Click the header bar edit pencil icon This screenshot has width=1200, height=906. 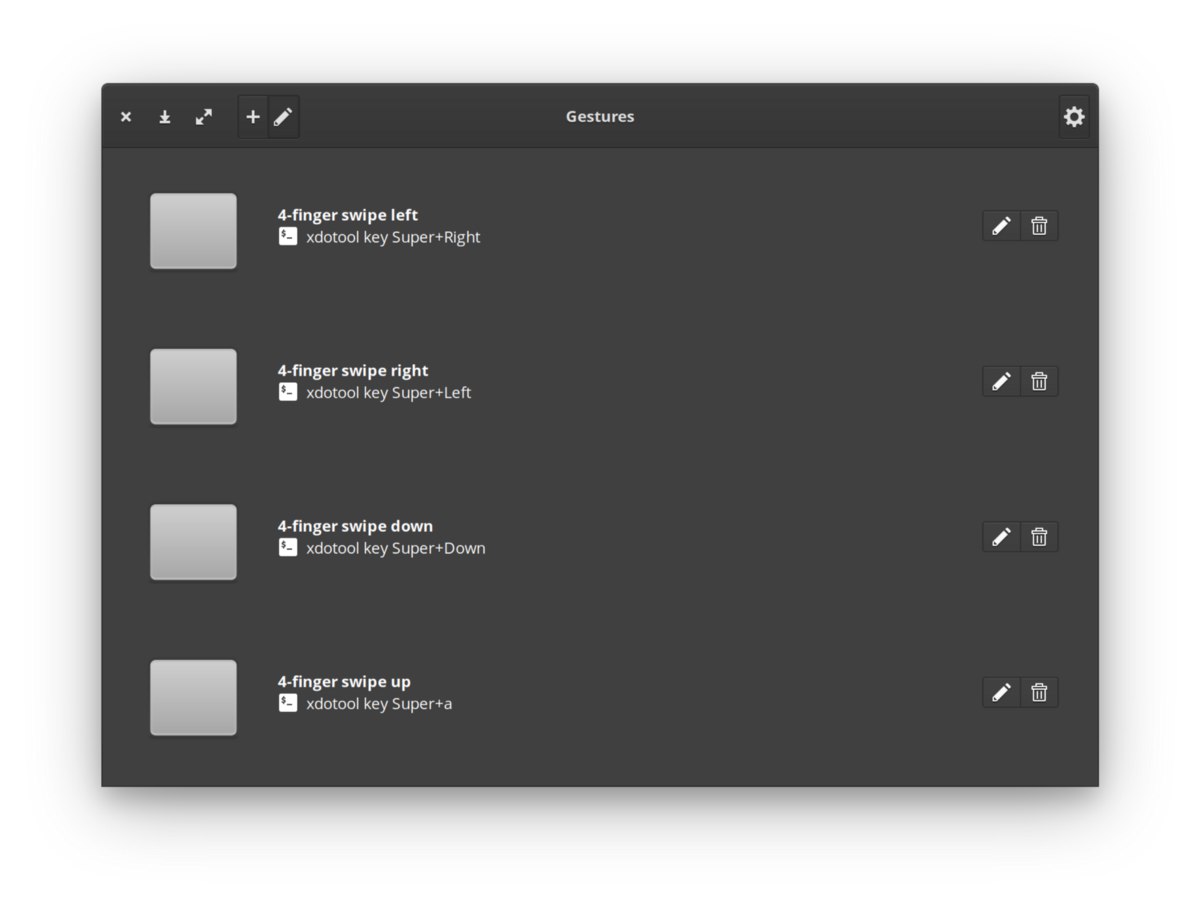(284, 117)
